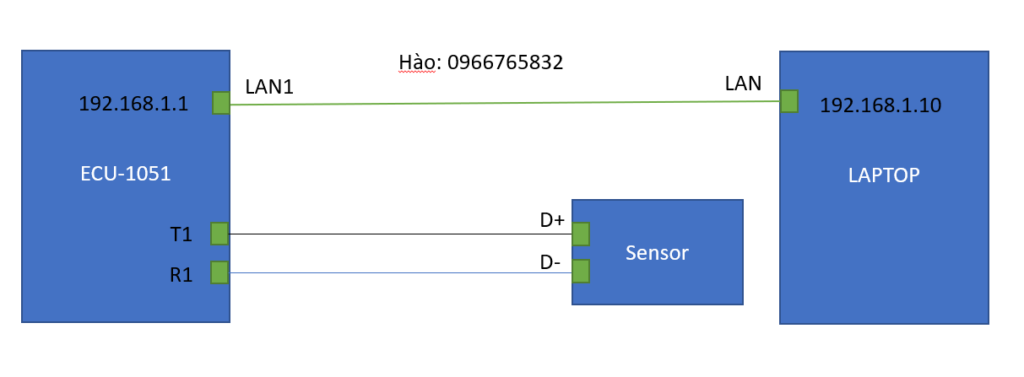The width and height of the screenshot is (1024, 377).
Task: Select the Sensor box
Action: point(658,252)
